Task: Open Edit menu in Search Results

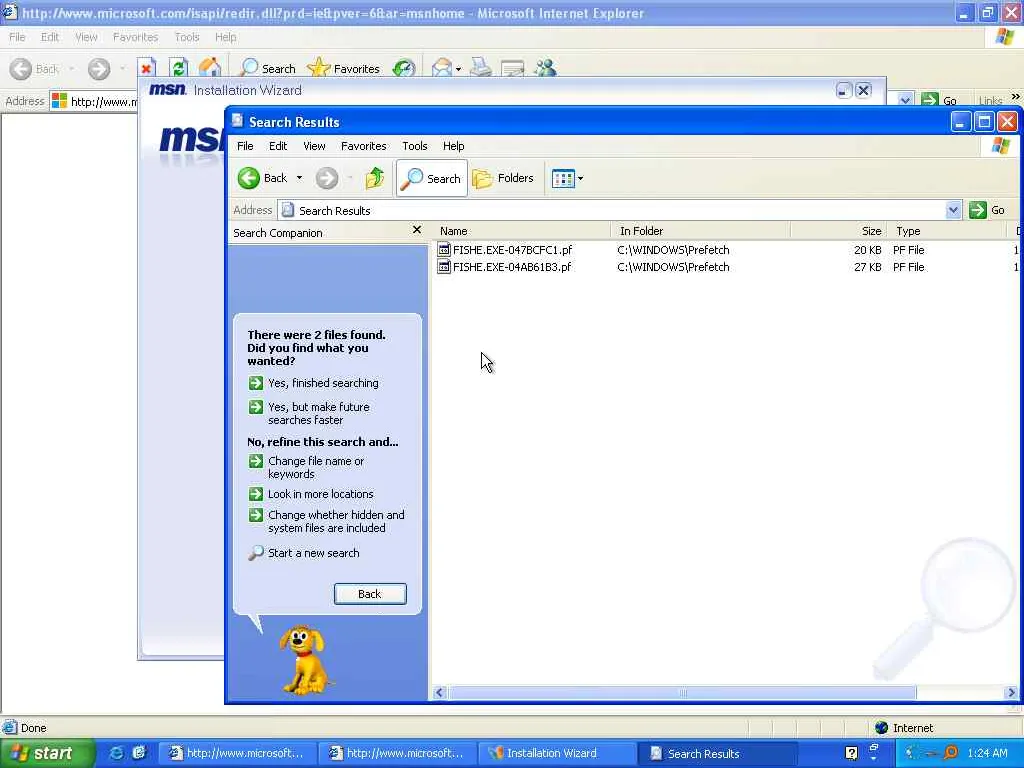Action: [278, 146]
